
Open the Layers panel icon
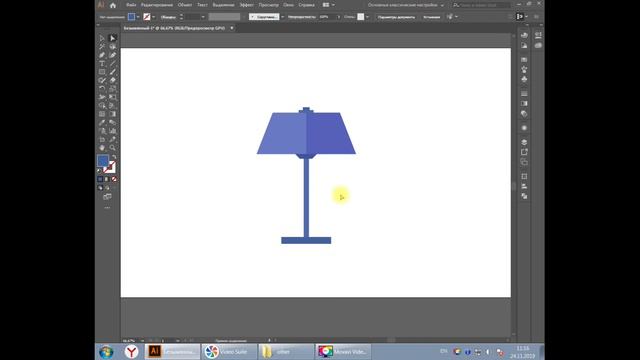pos(524,142)
